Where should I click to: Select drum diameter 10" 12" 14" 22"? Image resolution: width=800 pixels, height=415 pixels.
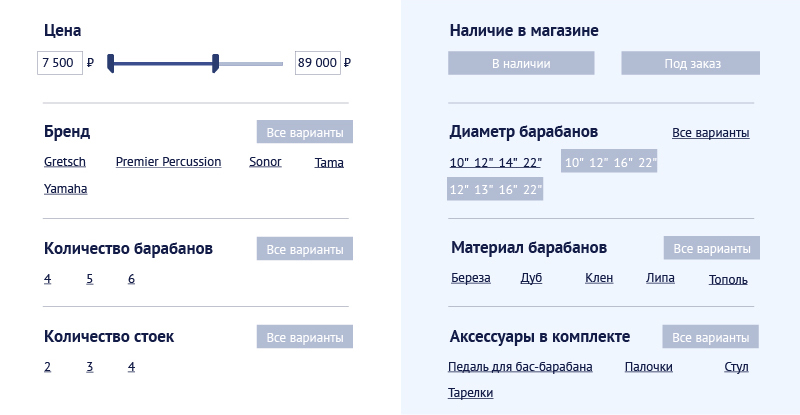pos(496,163)
